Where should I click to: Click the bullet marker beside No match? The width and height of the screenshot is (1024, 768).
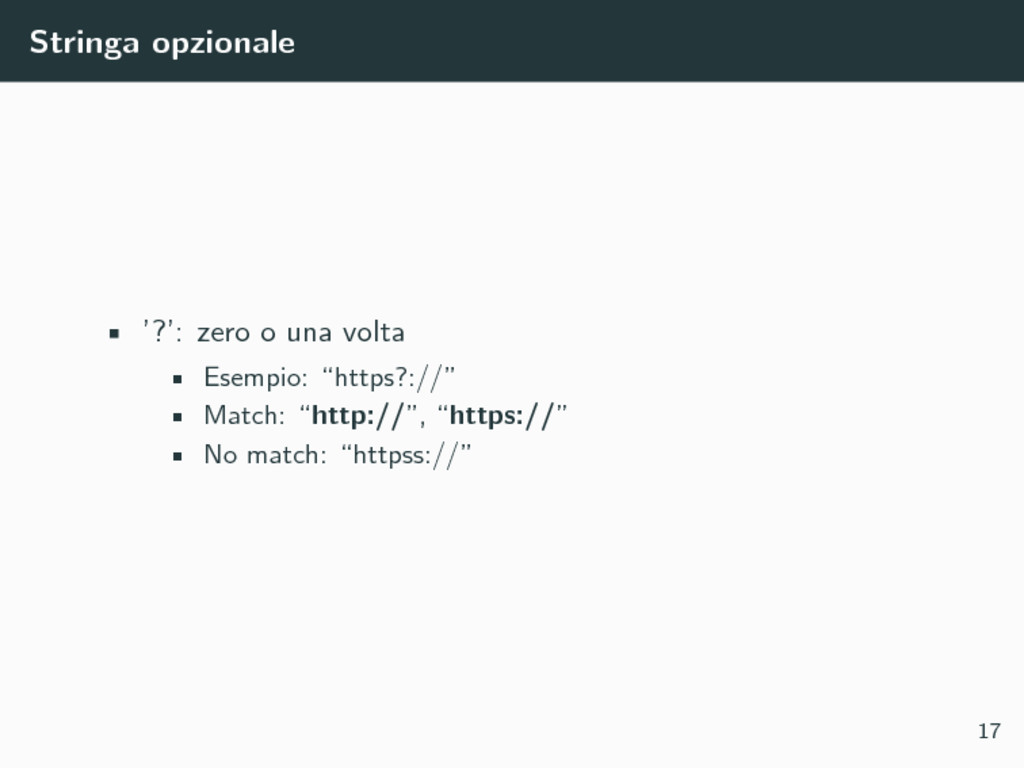click(177, 456)
